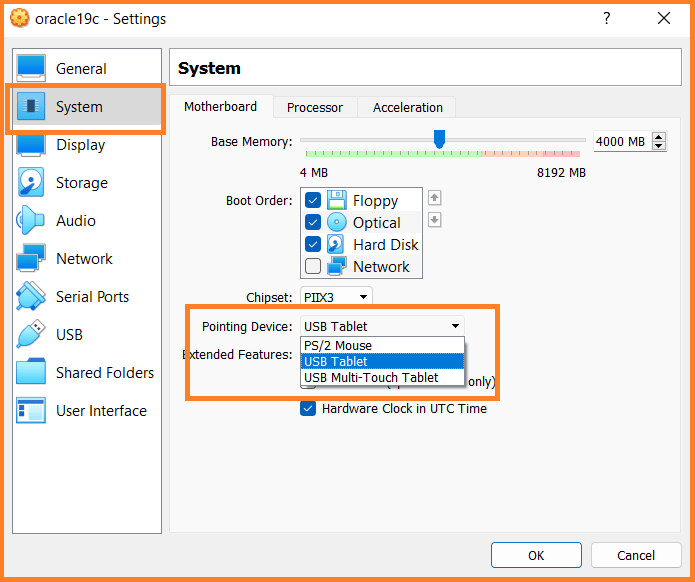The image size is (695, 582).
Task: Open the General settings icon
Action: 31,68
